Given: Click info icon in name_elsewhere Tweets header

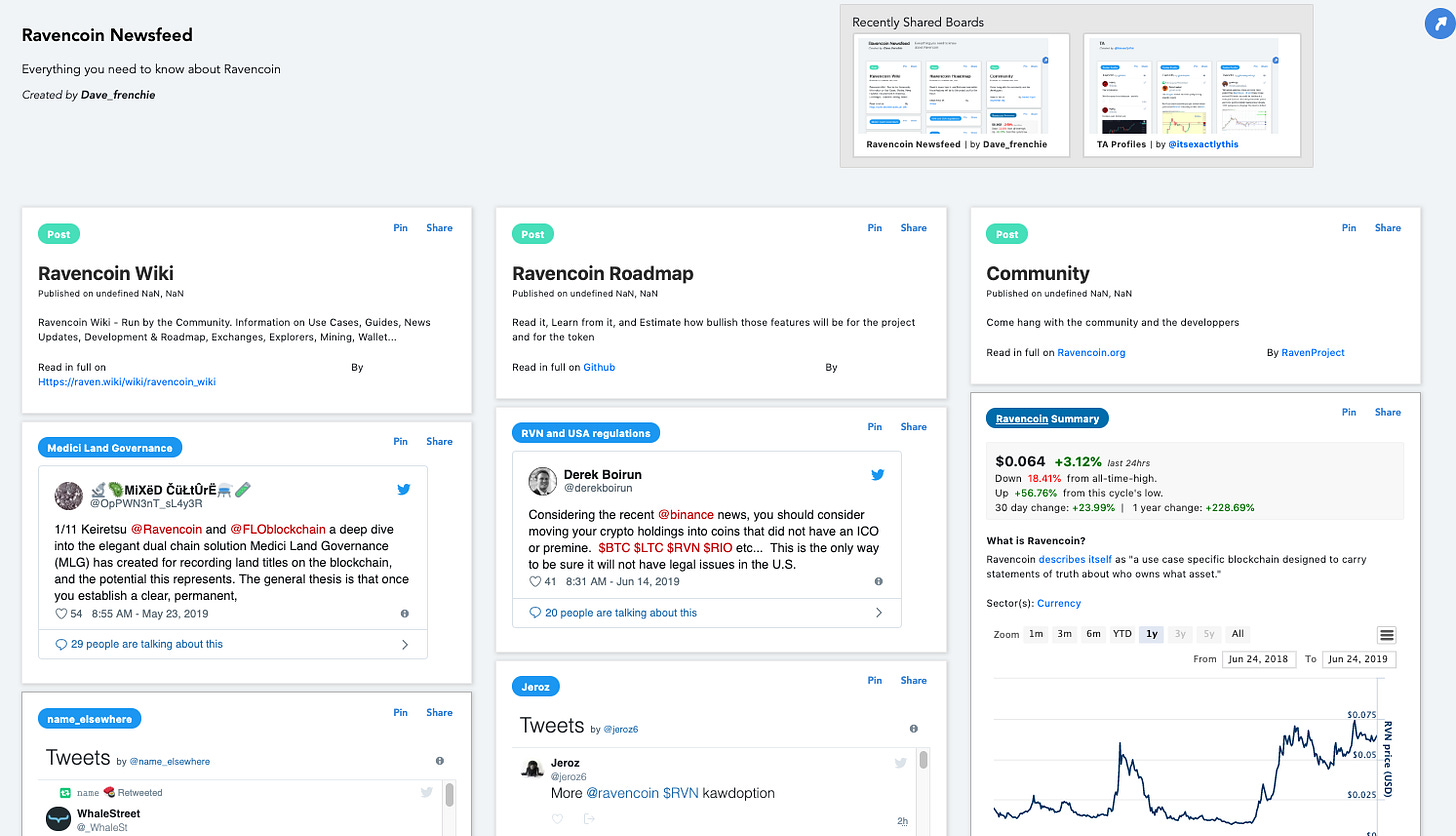Looking at the screenshot, I should point(439,761).
